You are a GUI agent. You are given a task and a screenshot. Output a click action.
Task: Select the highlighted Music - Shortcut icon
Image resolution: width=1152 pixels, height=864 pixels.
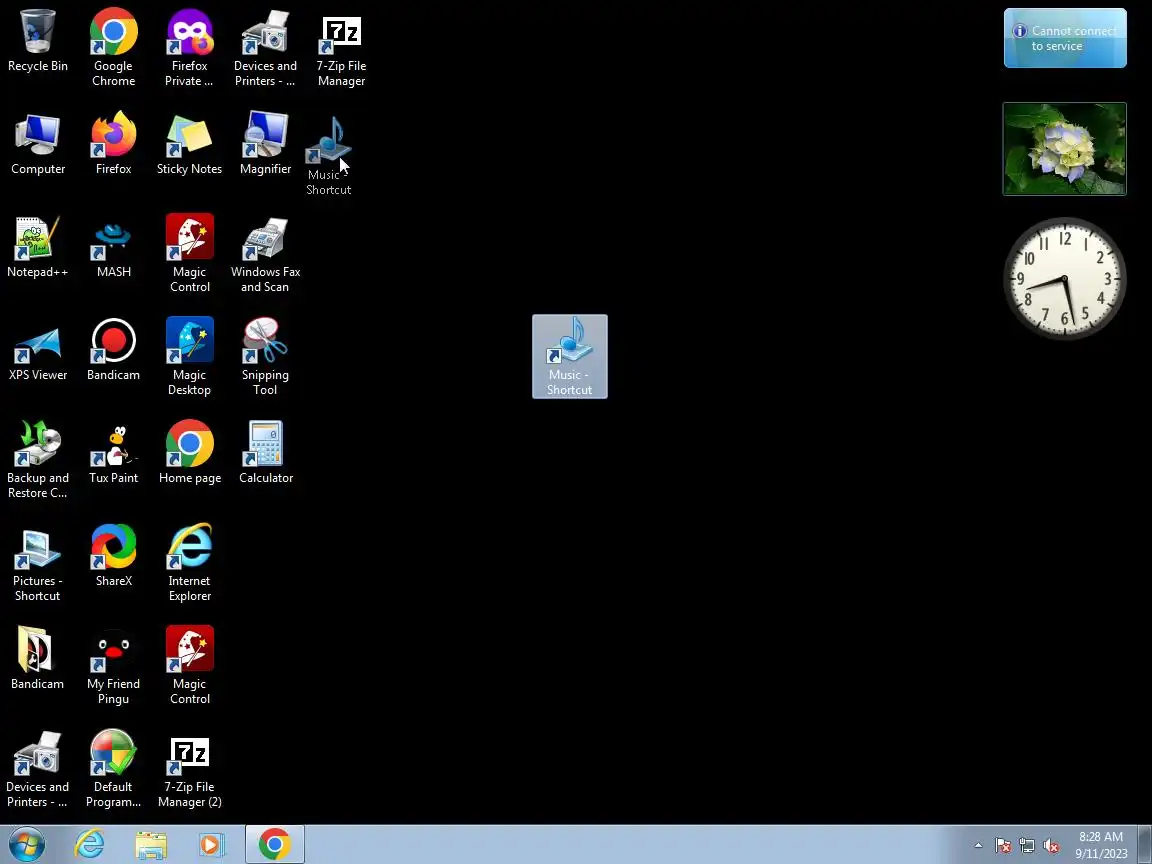569,356
